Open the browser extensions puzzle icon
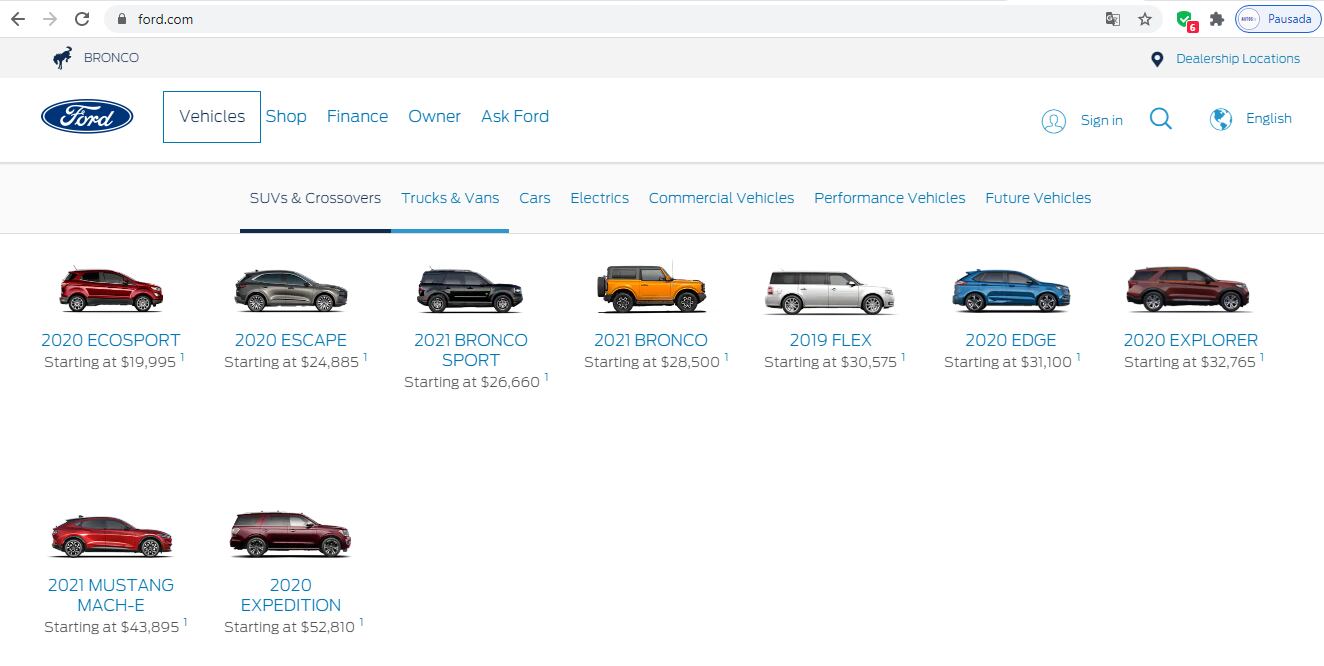 [x=1216, y=19]
